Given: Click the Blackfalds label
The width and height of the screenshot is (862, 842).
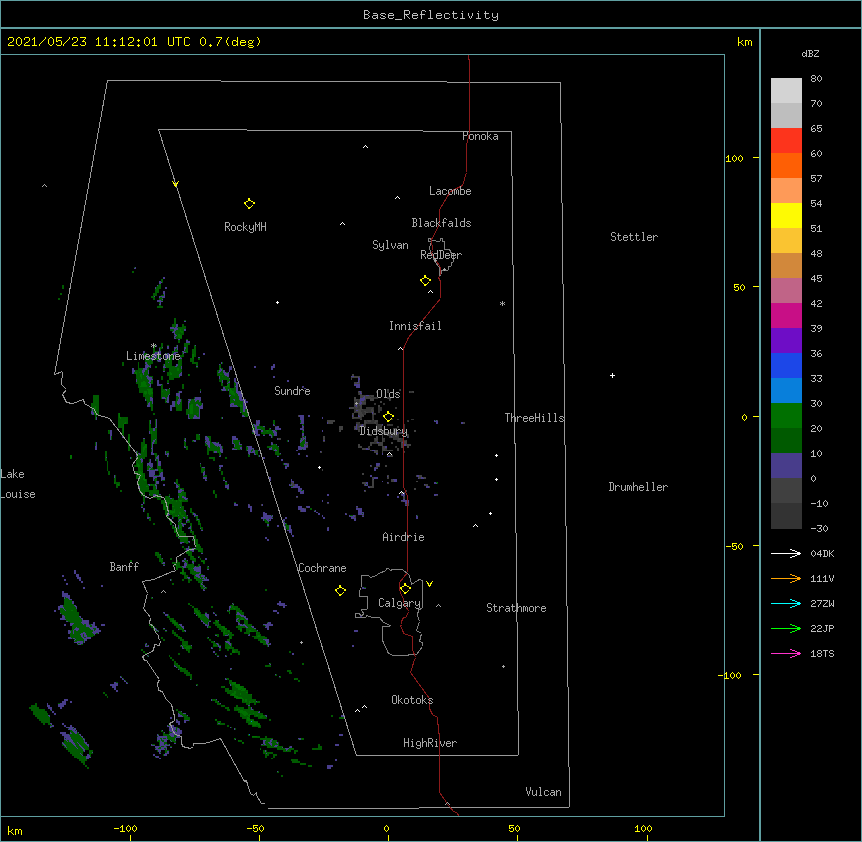Looking at the screenshot, I should [441, 223].
